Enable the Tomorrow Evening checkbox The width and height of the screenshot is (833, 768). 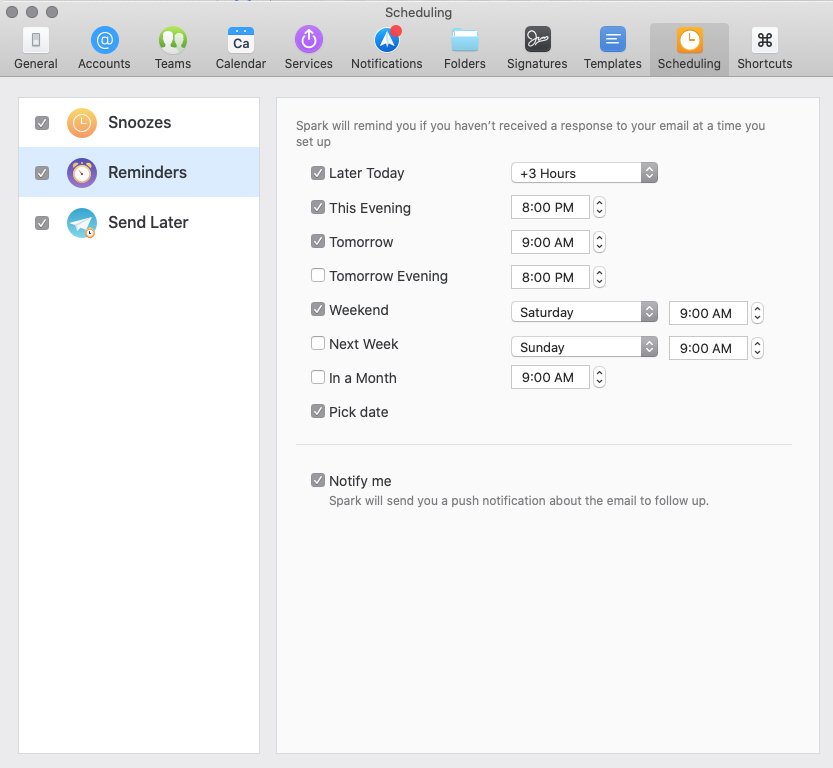click(318, 276)
